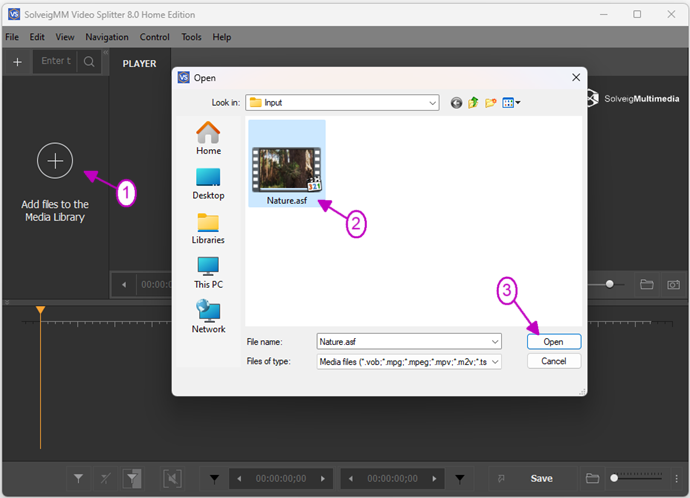This screenshot has width=690, height=498.
Task: Click the left marker triangle before start time
Action: (x=214, y=479)
